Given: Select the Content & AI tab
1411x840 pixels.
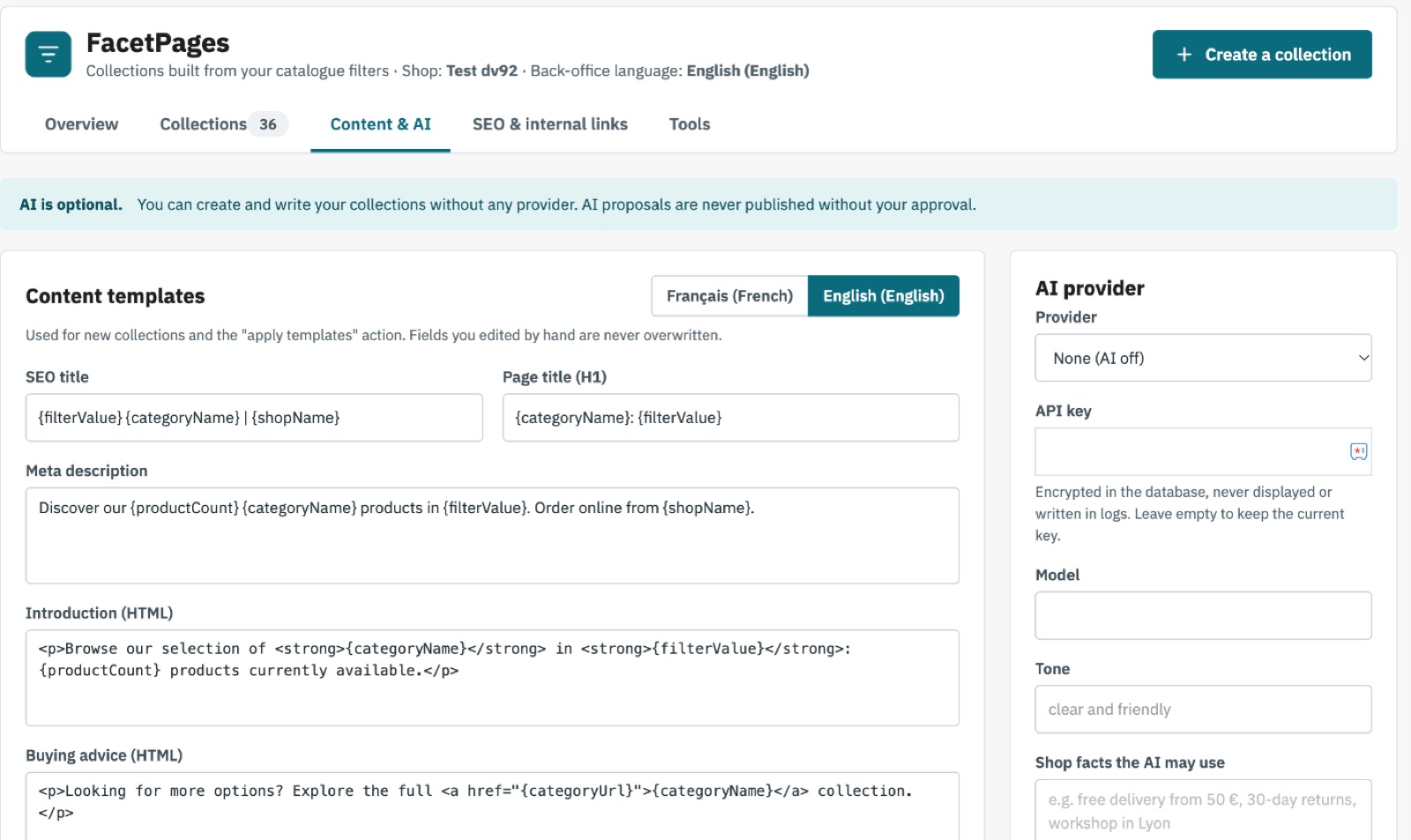Looking at the screenshot, I should point(380,124).
